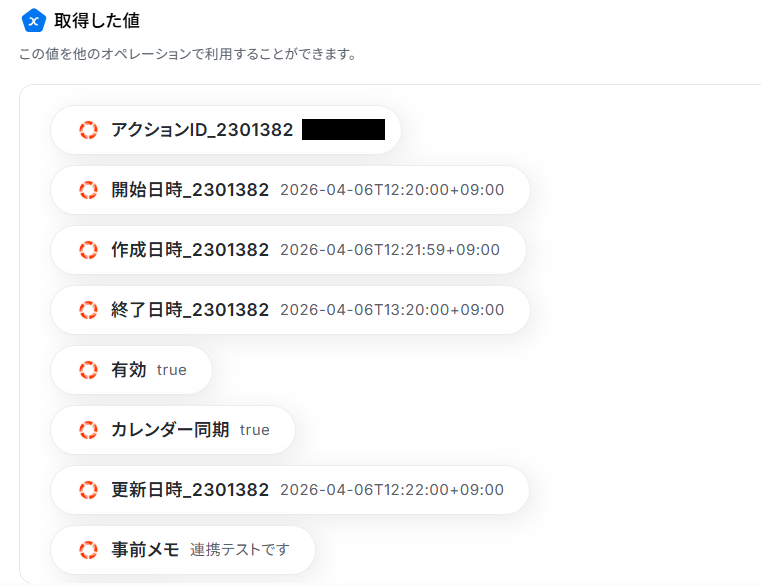The width and height of the screenshot is (761, 586).
Task: Click the orange icon beside 有効
Action: tap(88, 370)
